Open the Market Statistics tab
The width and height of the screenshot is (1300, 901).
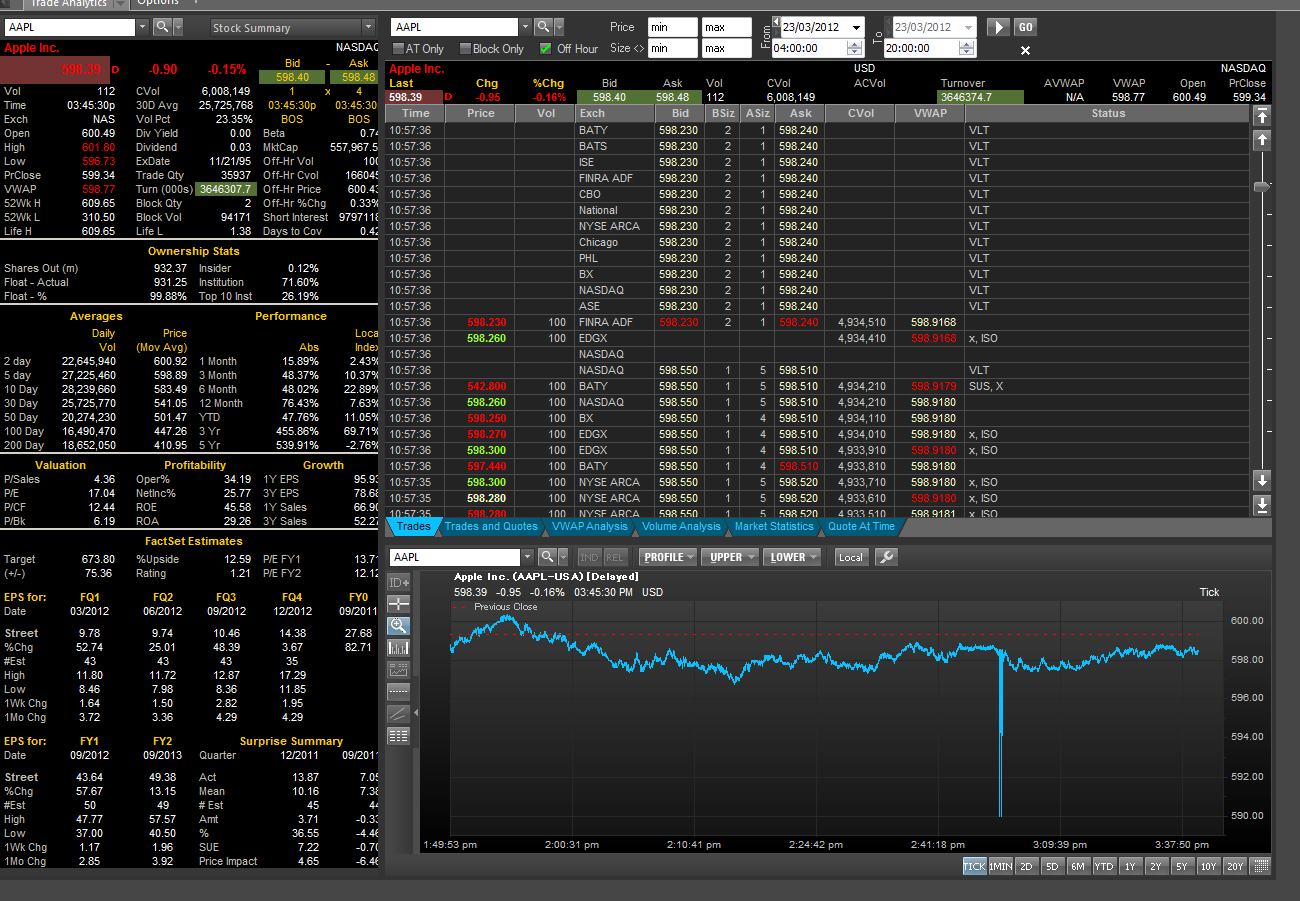774,526
